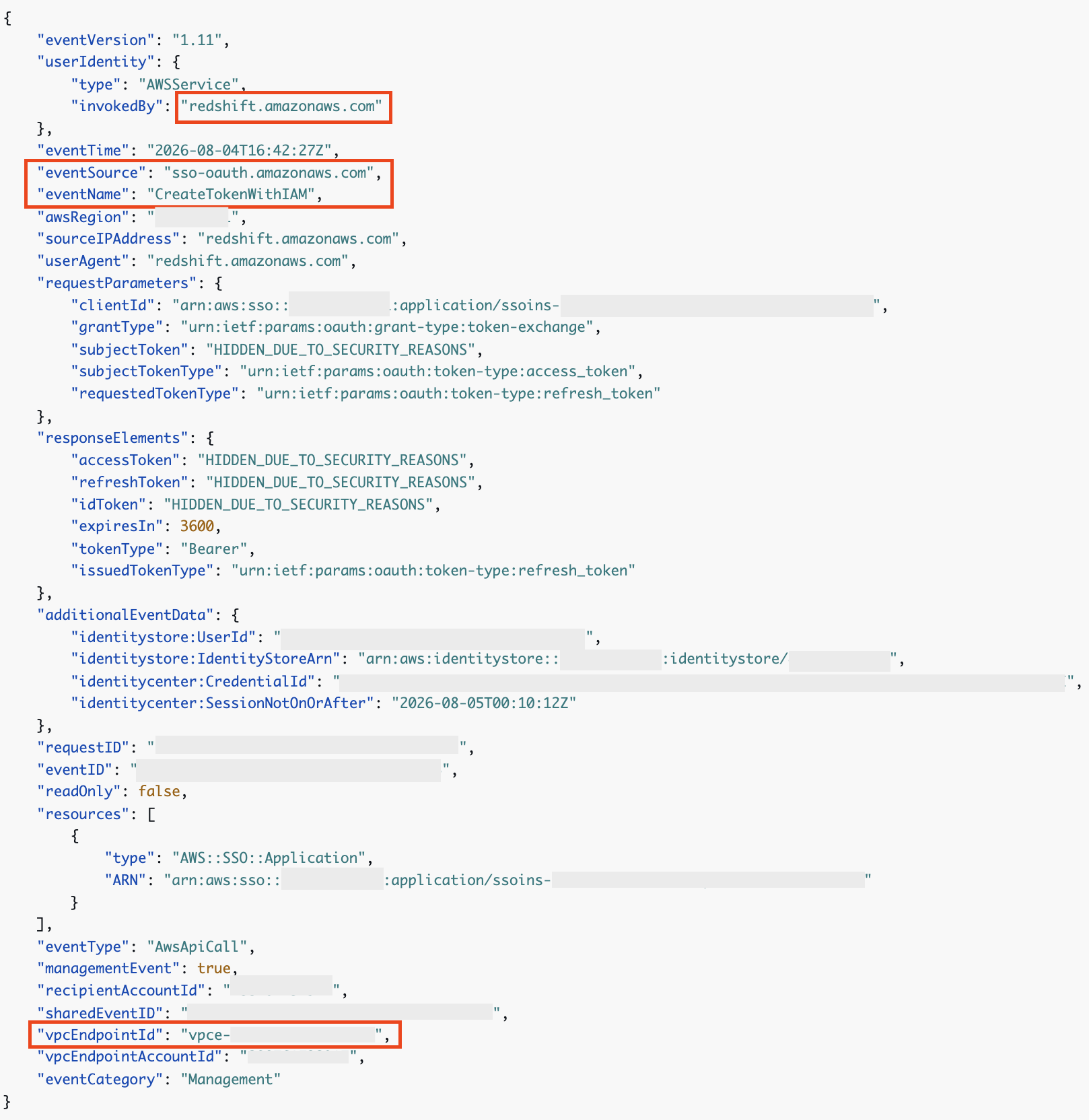Click the "accessToken" key

pyautogui.click(x=126, y=460)
